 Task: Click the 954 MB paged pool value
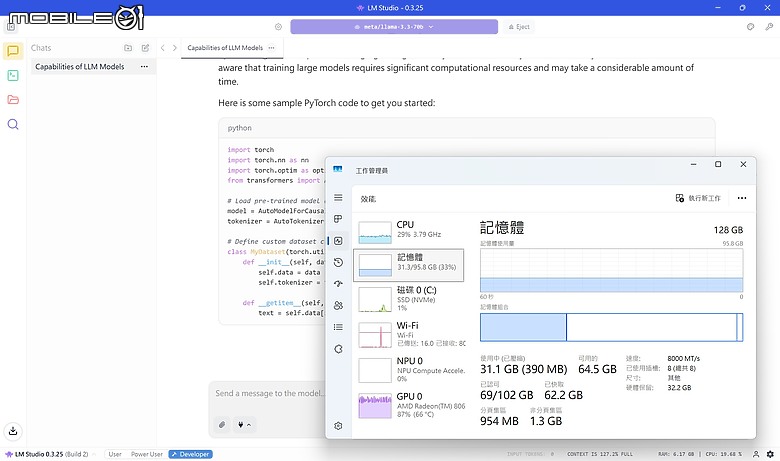pos(499,421)
